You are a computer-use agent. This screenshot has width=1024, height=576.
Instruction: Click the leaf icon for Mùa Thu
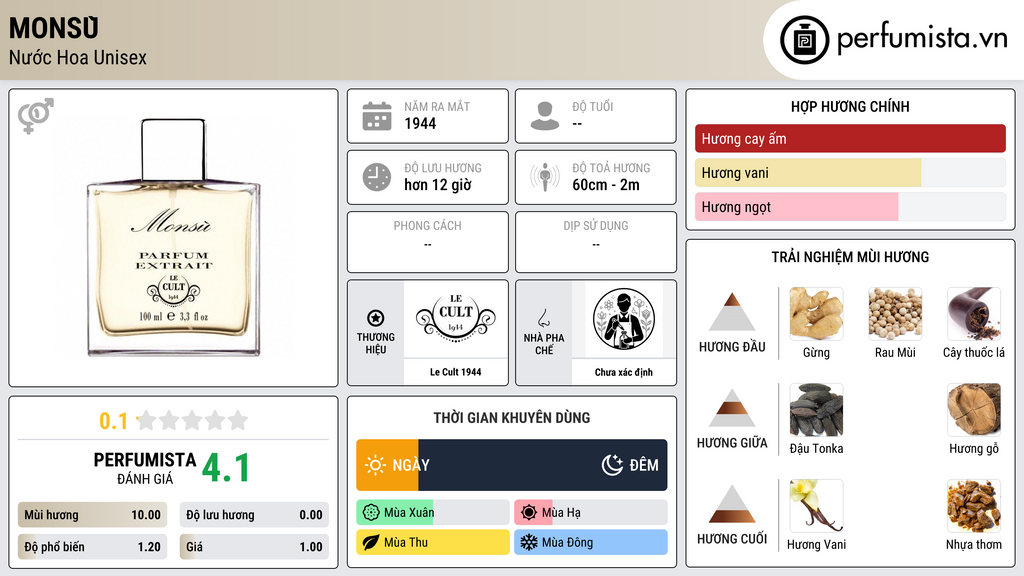[x=371, y=542]
